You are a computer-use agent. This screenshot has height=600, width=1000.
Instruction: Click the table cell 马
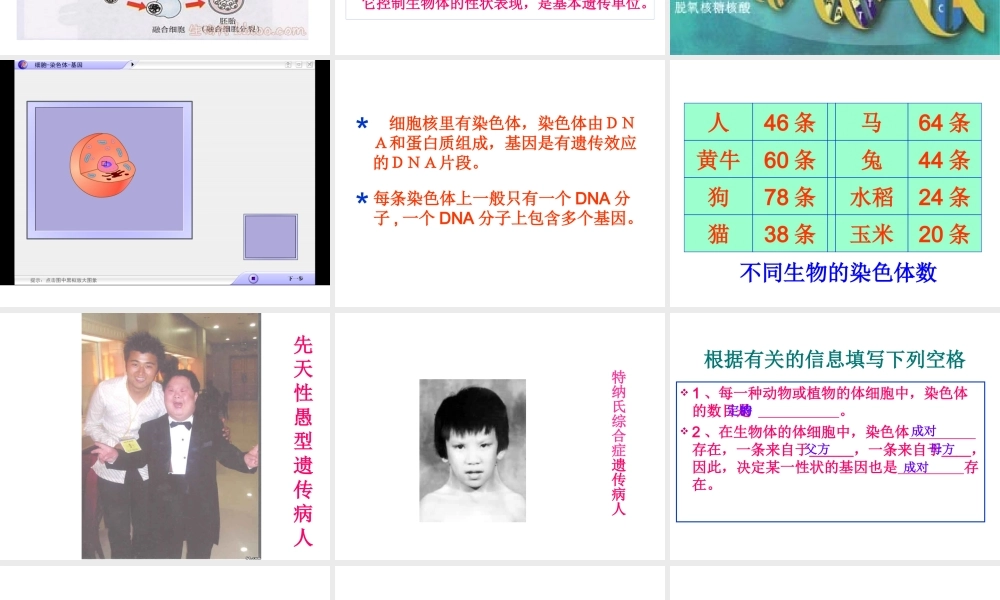871,122
